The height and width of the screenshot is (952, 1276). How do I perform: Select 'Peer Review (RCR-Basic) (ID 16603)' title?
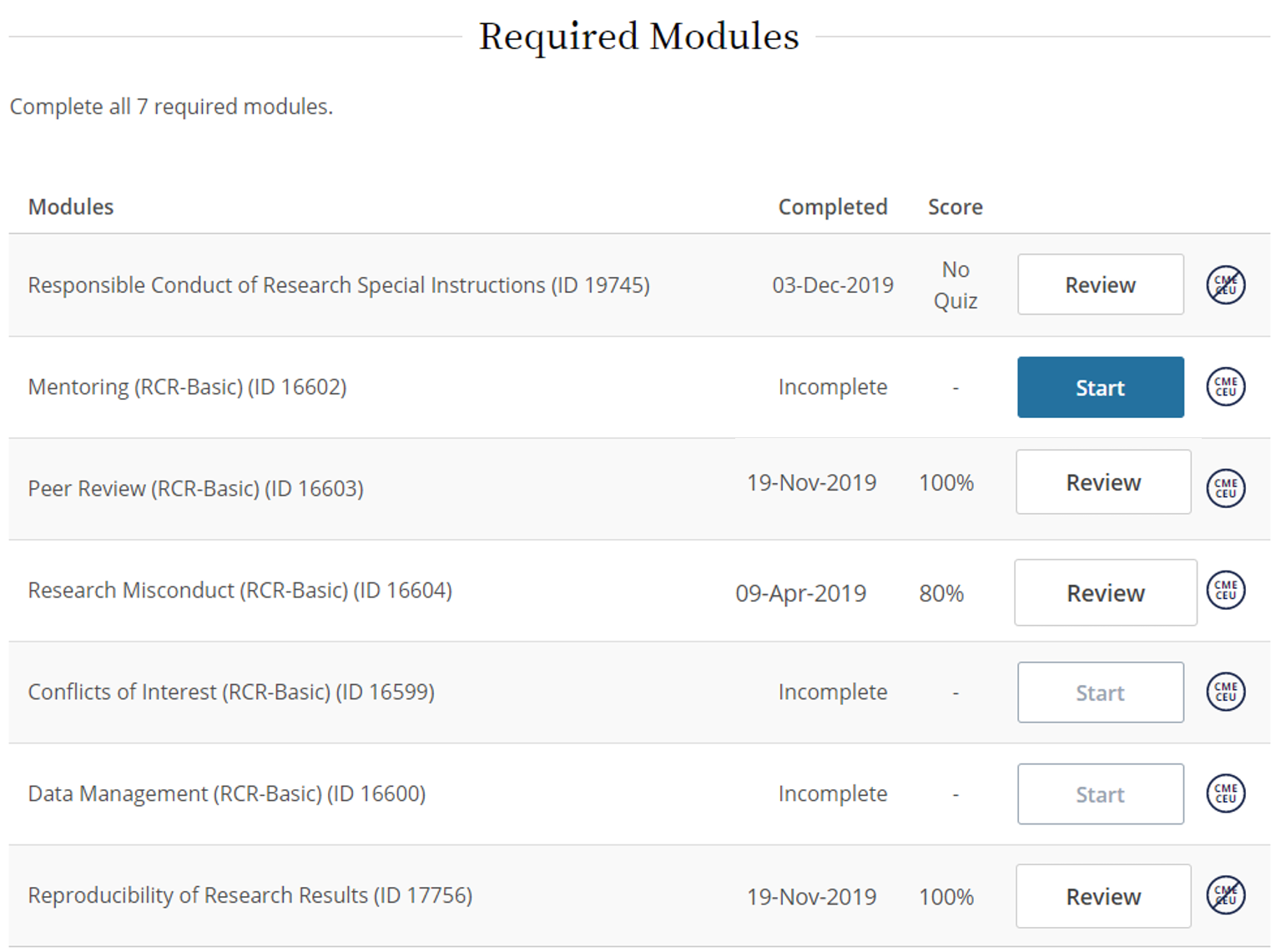(195, 489)
